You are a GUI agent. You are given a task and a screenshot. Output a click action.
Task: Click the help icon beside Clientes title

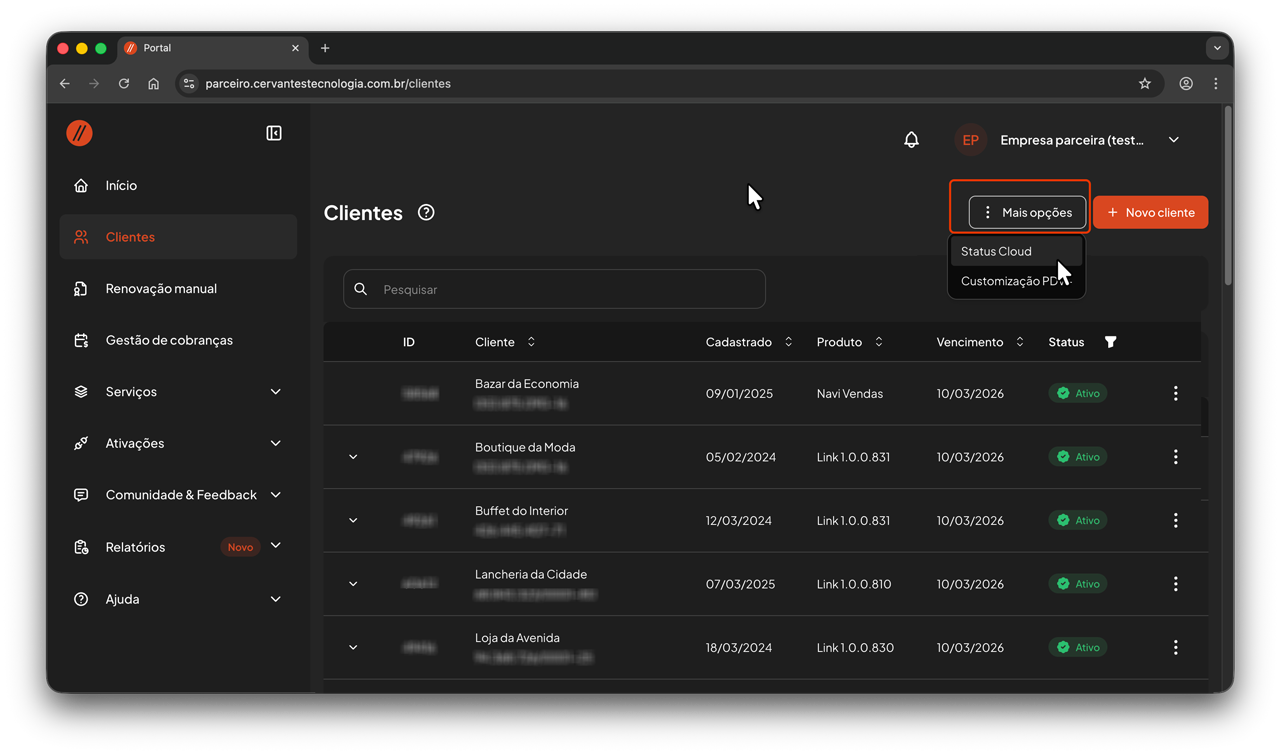click(x=426, y=212)
